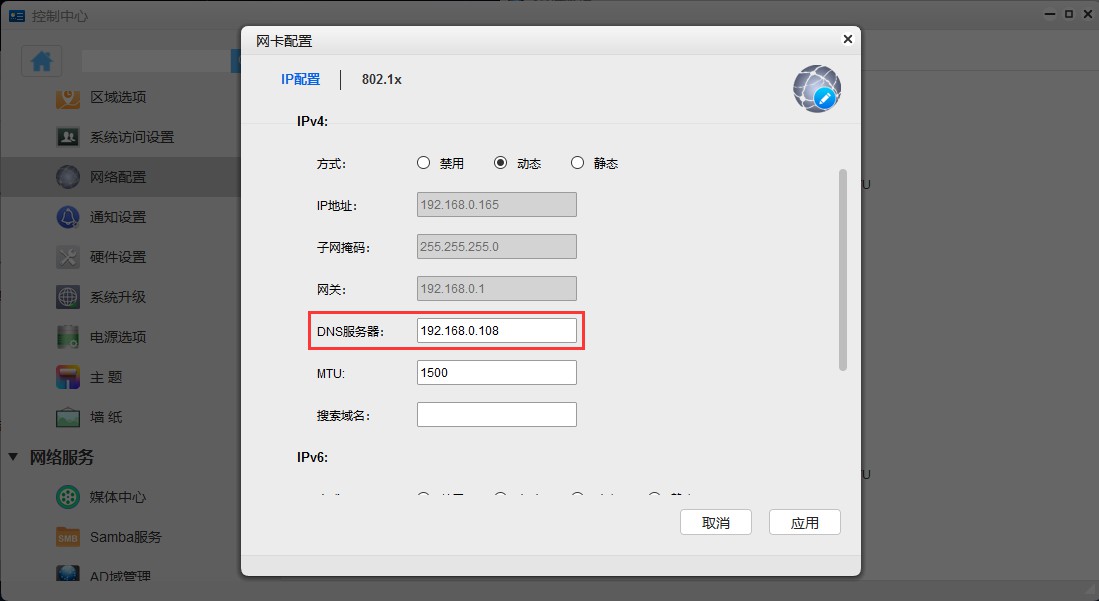Image resolution: width=1099 pixels, height=601 pixels.
Task: Click the 取消 button
Action: (715, 522)
